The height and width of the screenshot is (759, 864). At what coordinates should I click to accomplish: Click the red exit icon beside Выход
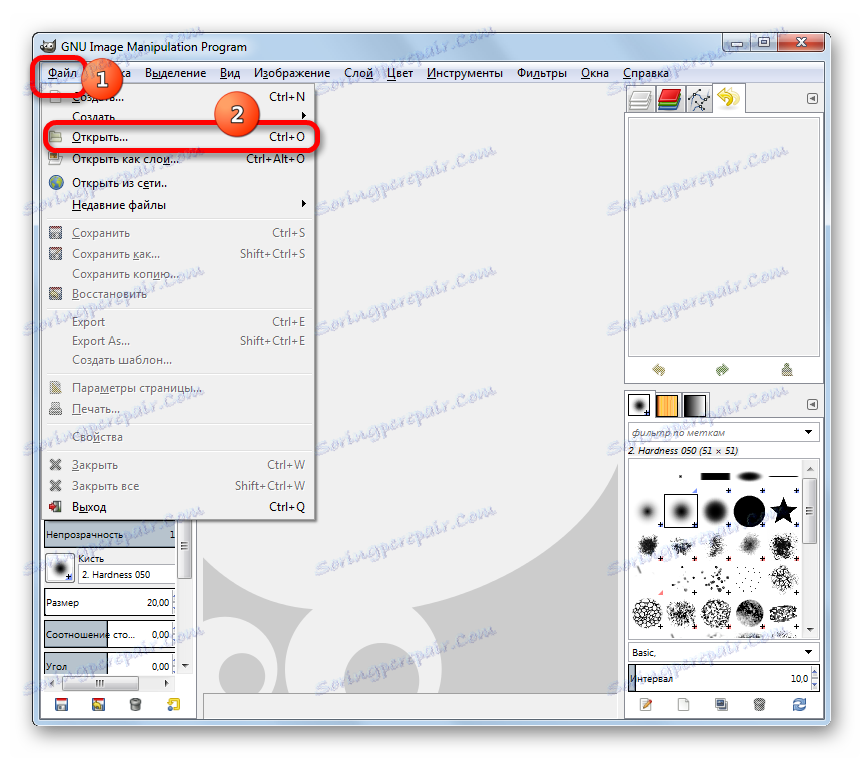(x=55, y=506)
